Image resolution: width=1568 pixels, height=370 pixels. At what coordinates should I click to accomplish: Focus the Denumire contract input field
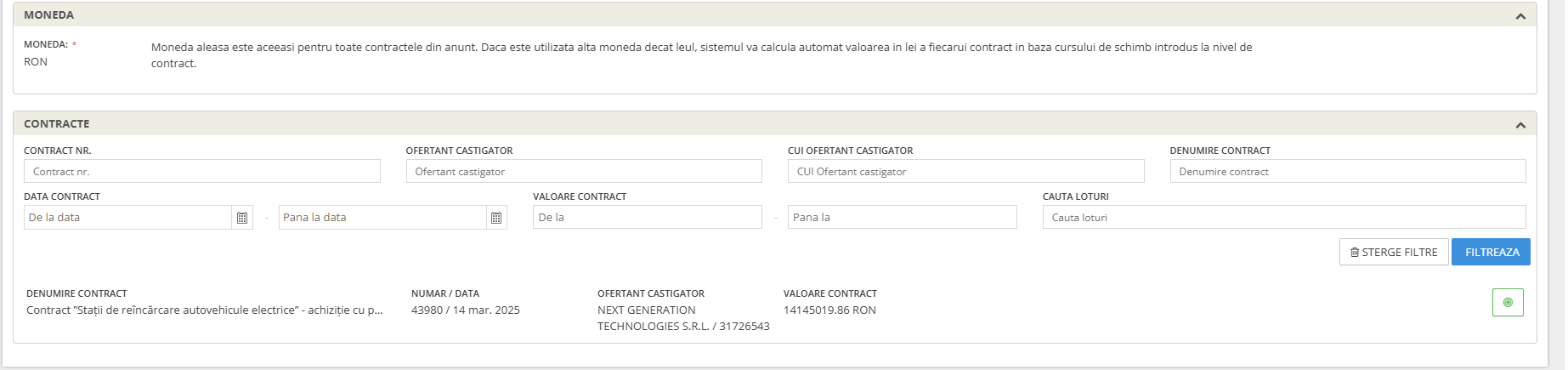1348,171
